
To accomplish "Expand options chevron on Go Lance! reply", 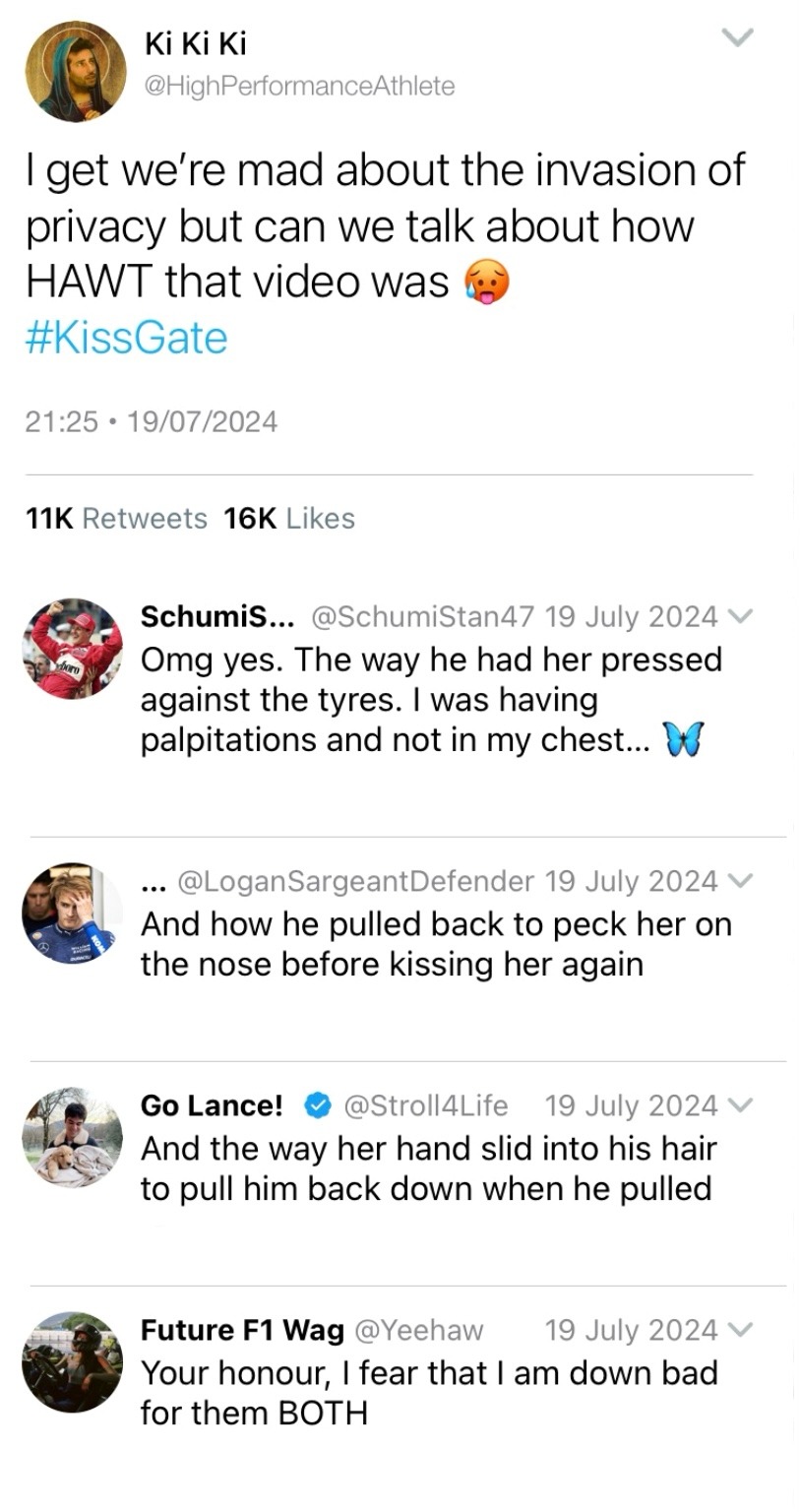I will tap(741, 1105).
